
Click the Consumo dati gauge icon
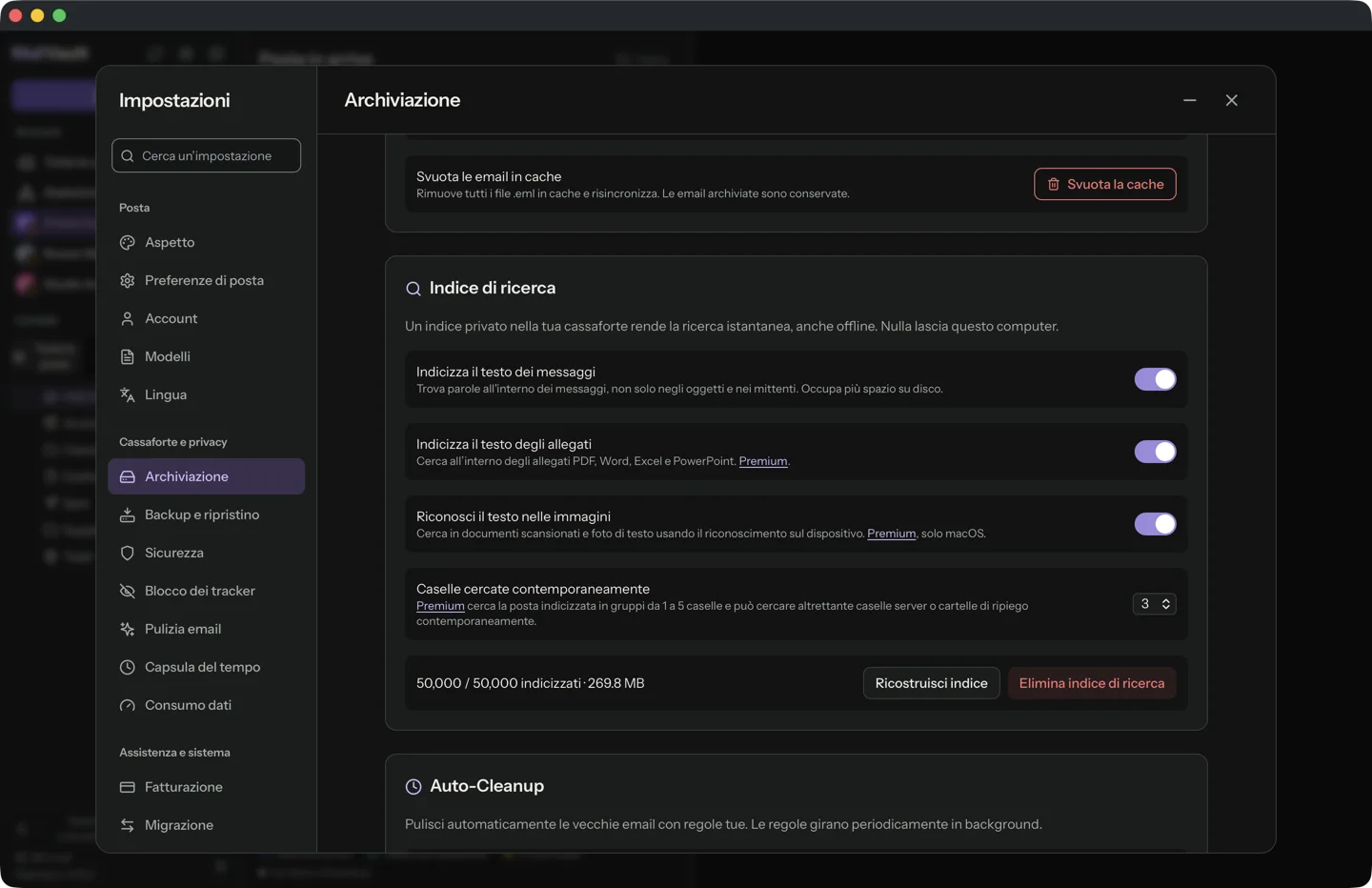(x=128, y=706)
